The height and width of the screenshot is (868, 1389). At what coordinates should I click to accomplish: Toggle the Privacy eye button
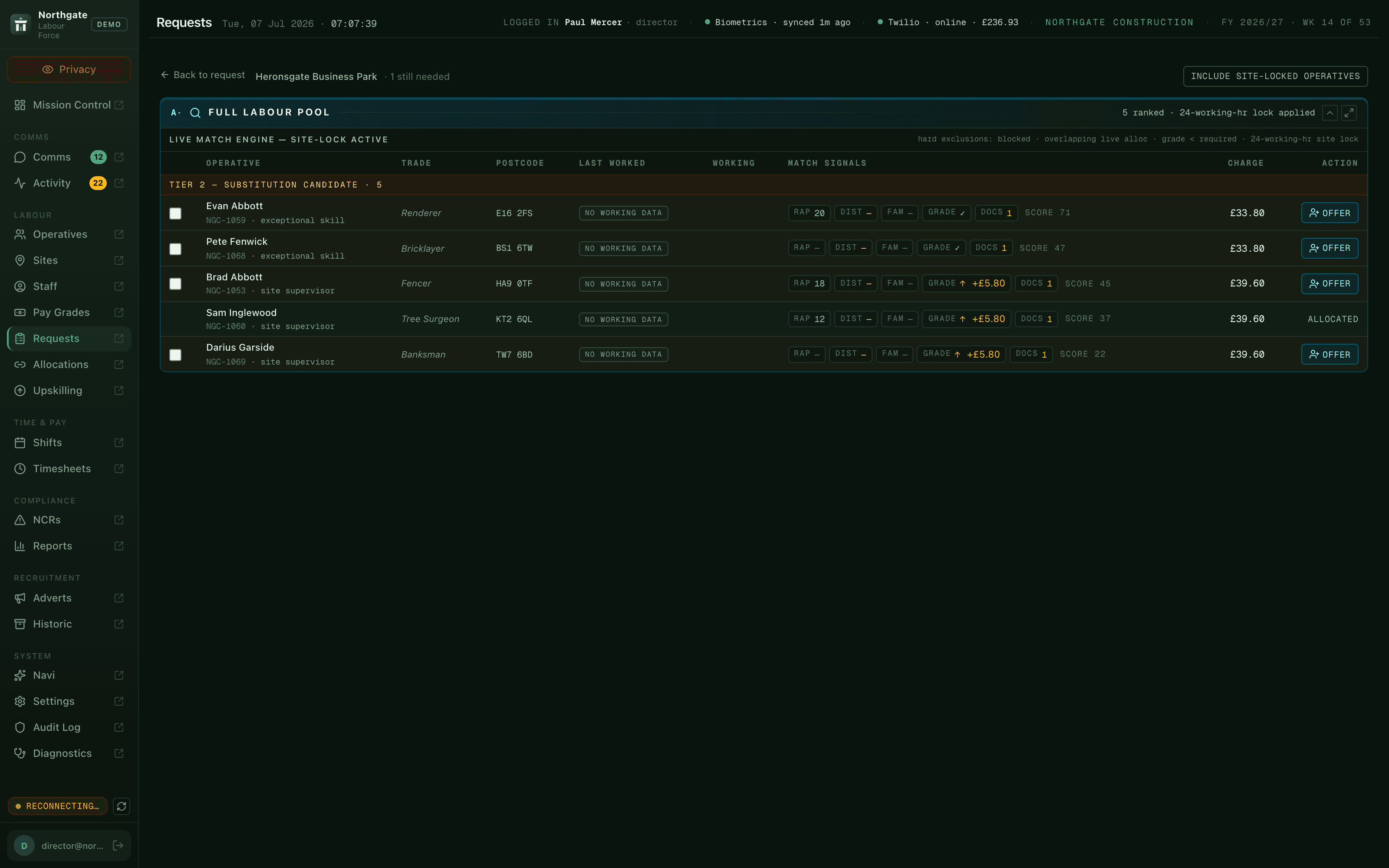pos(69,69)
